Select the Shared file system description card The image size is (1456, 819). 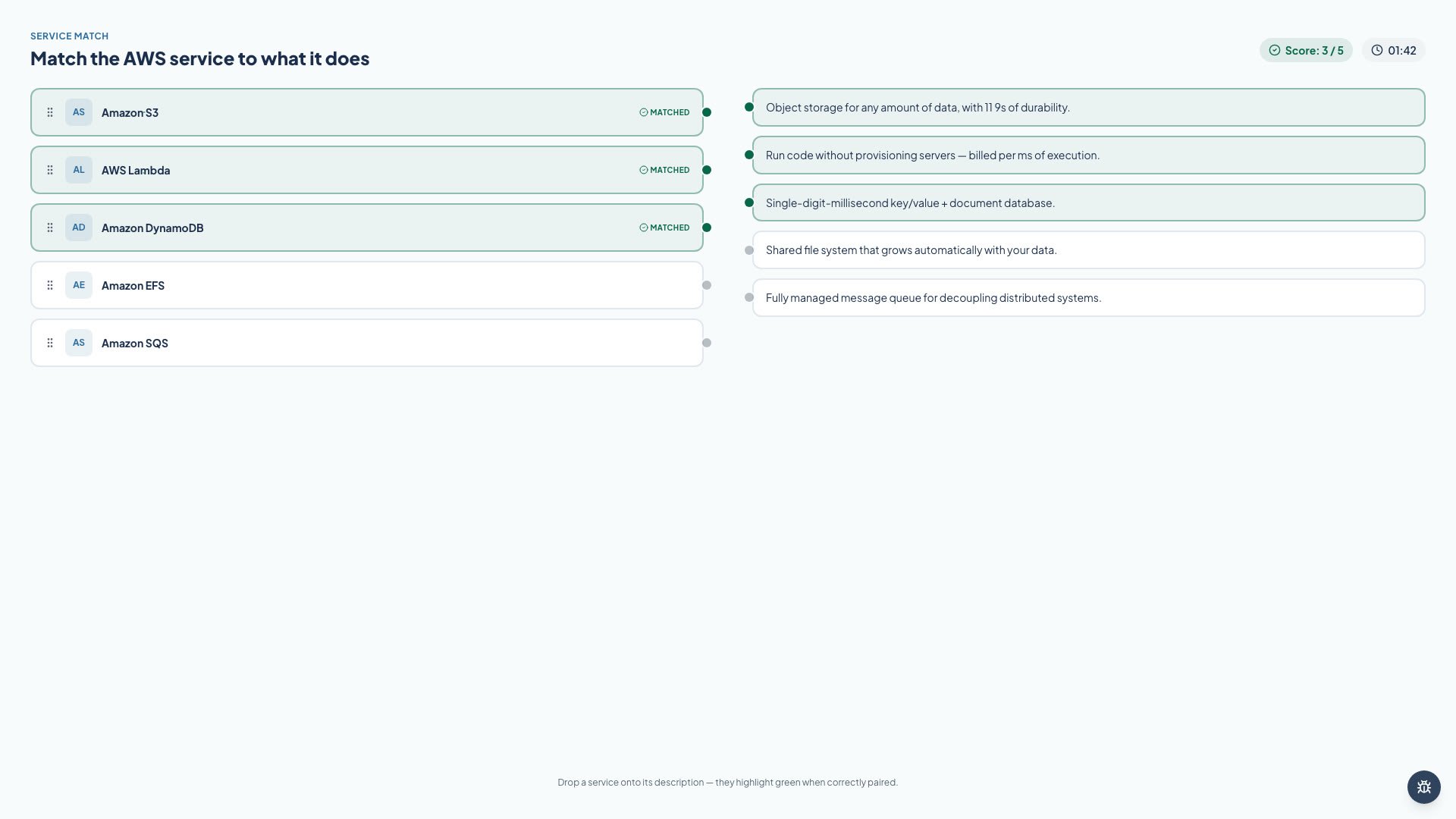1089,250
